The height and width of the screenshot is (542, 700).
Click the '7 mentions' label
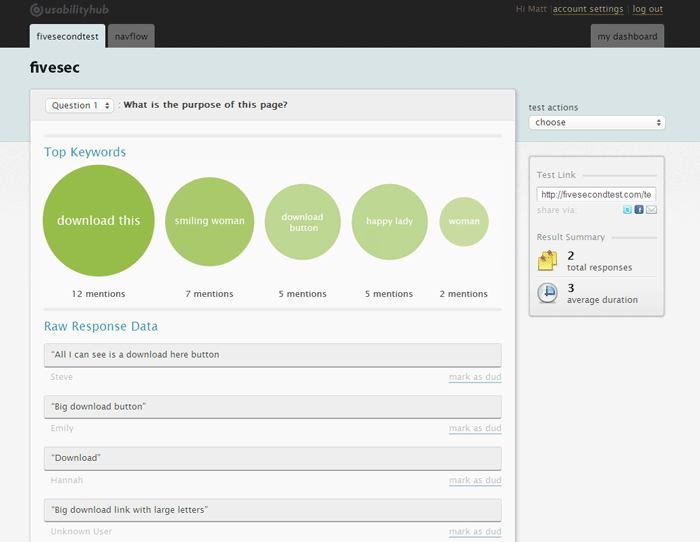coord(209,294)
